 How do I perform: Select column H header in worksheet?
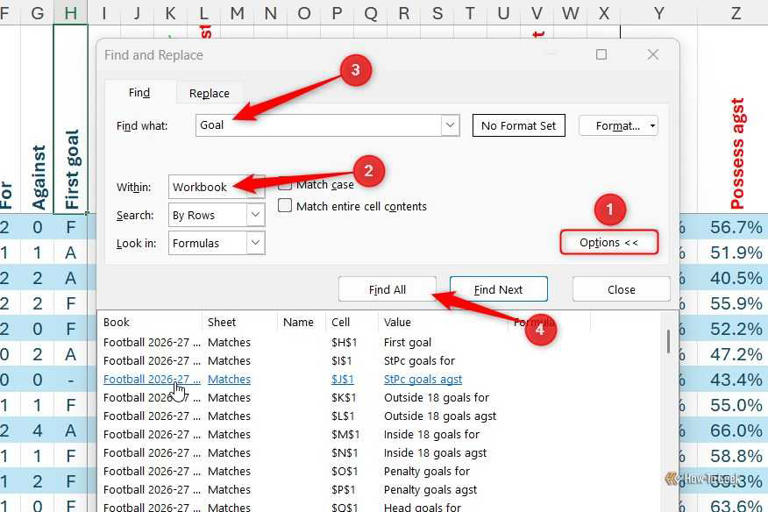coord(71,12)
